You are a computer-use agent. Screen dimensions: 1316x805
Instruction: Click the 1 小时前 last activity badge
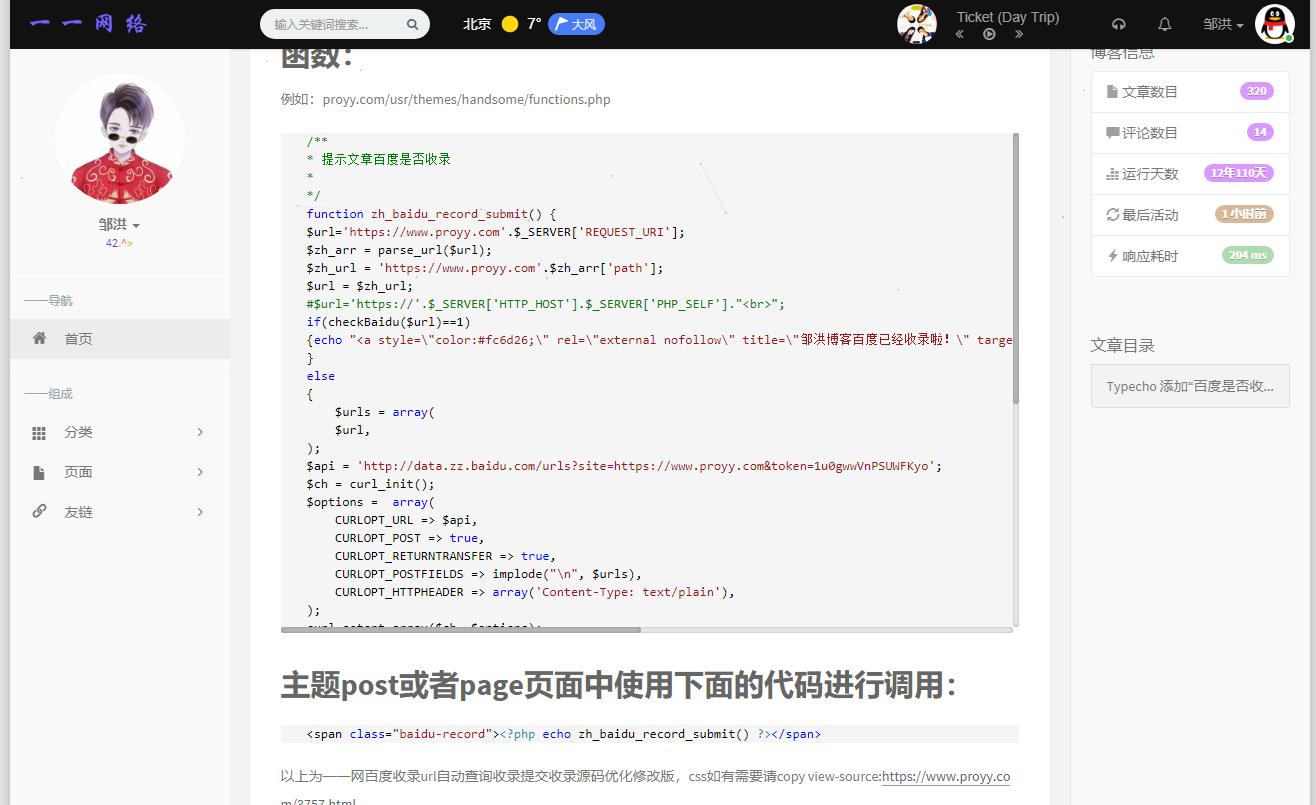(1244, 214)
